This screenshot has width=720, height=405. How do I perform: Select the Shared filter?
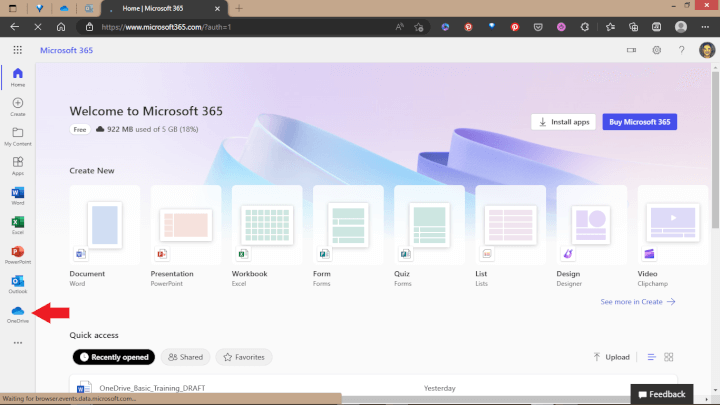pyautogui.click(x=186, y=357)
